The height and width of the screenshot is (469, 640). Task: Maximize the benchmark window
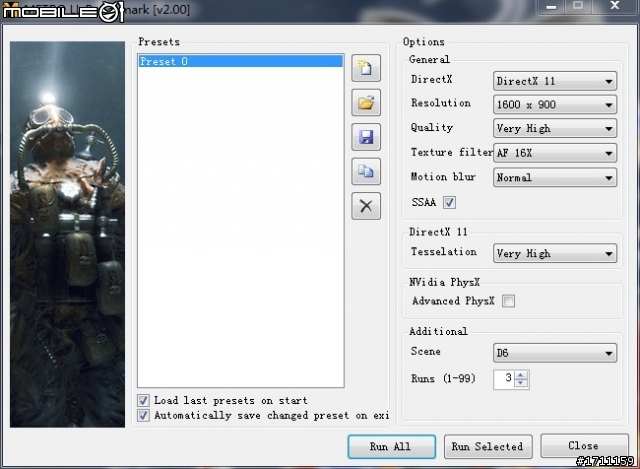click(x=578, y=6)
